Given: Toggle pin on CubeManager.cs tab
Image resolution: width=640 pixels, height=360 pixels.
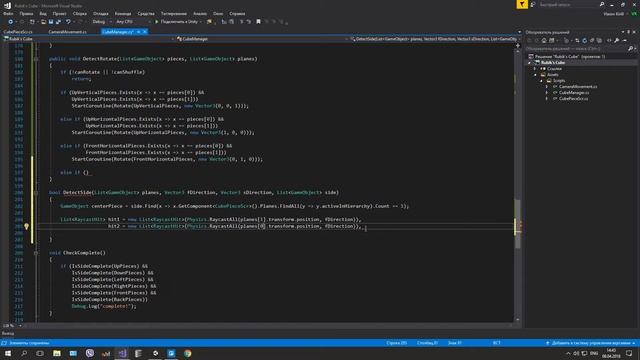Looking at the screenshot, I should click(138, 32).
